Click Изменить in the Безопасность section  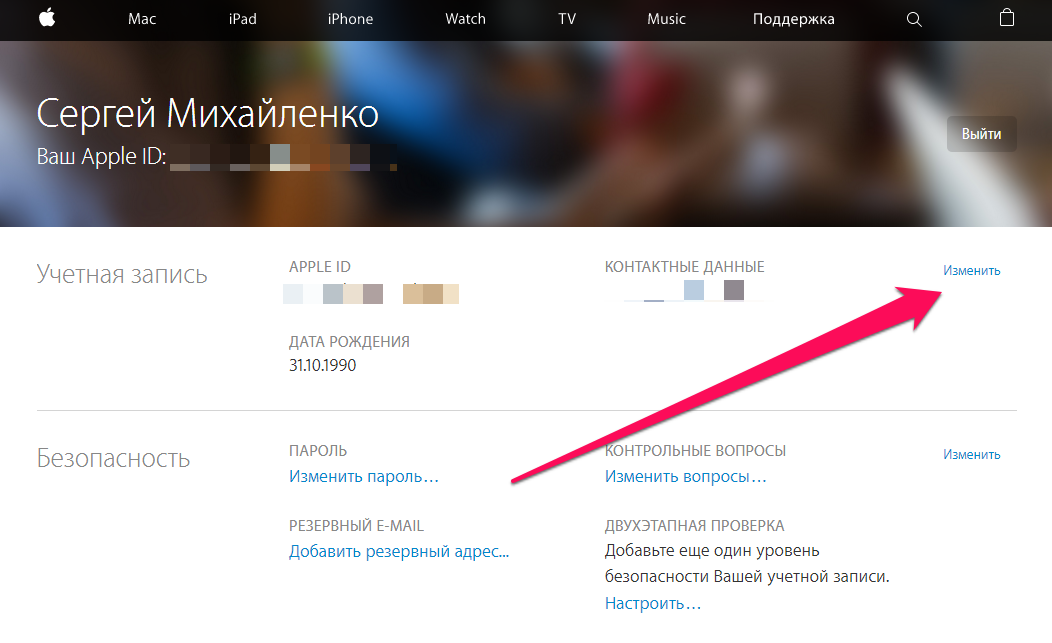coord(971,454)
